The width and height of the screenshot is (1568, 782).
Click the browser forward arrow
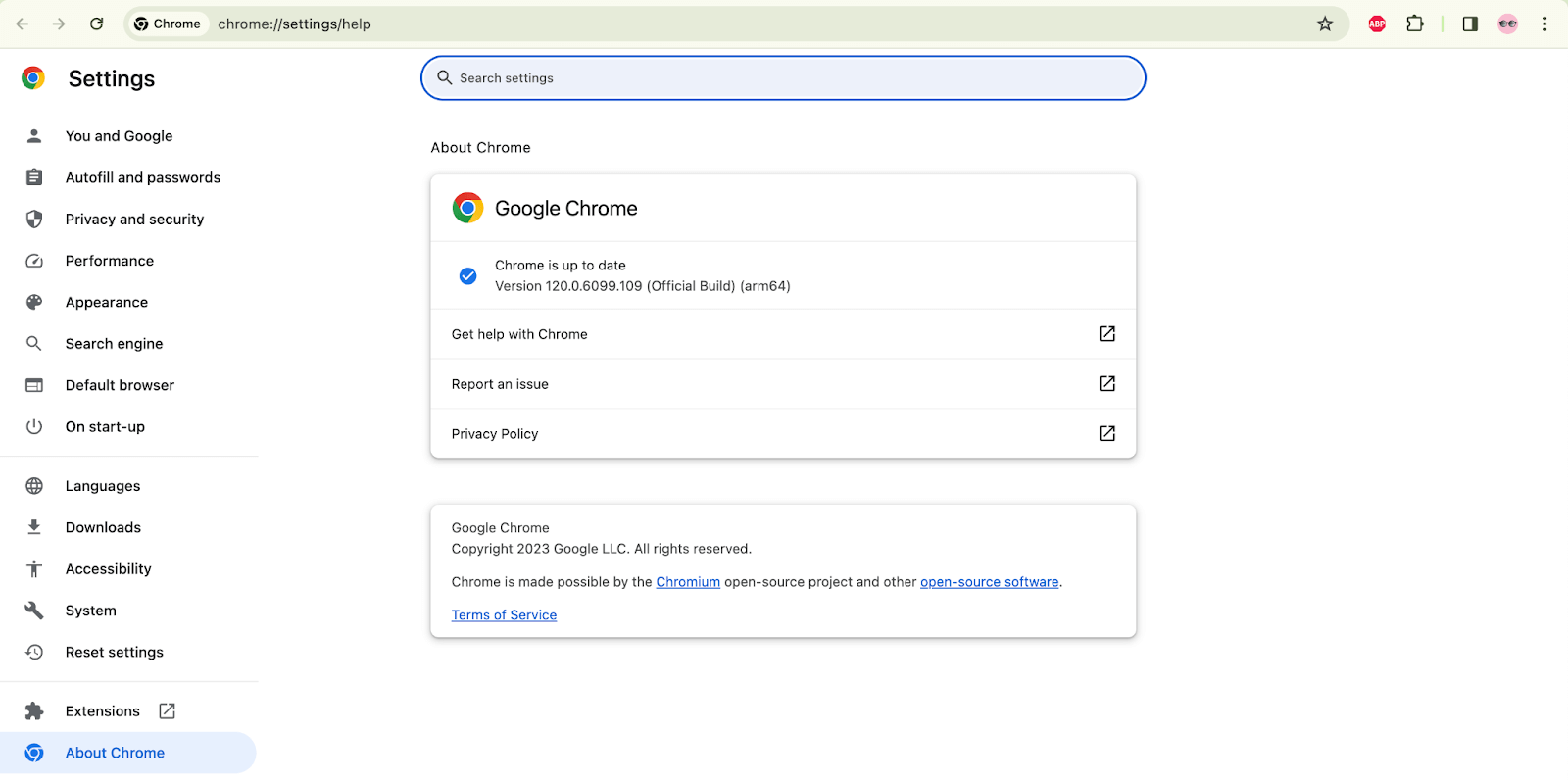(x=59, y=24)
